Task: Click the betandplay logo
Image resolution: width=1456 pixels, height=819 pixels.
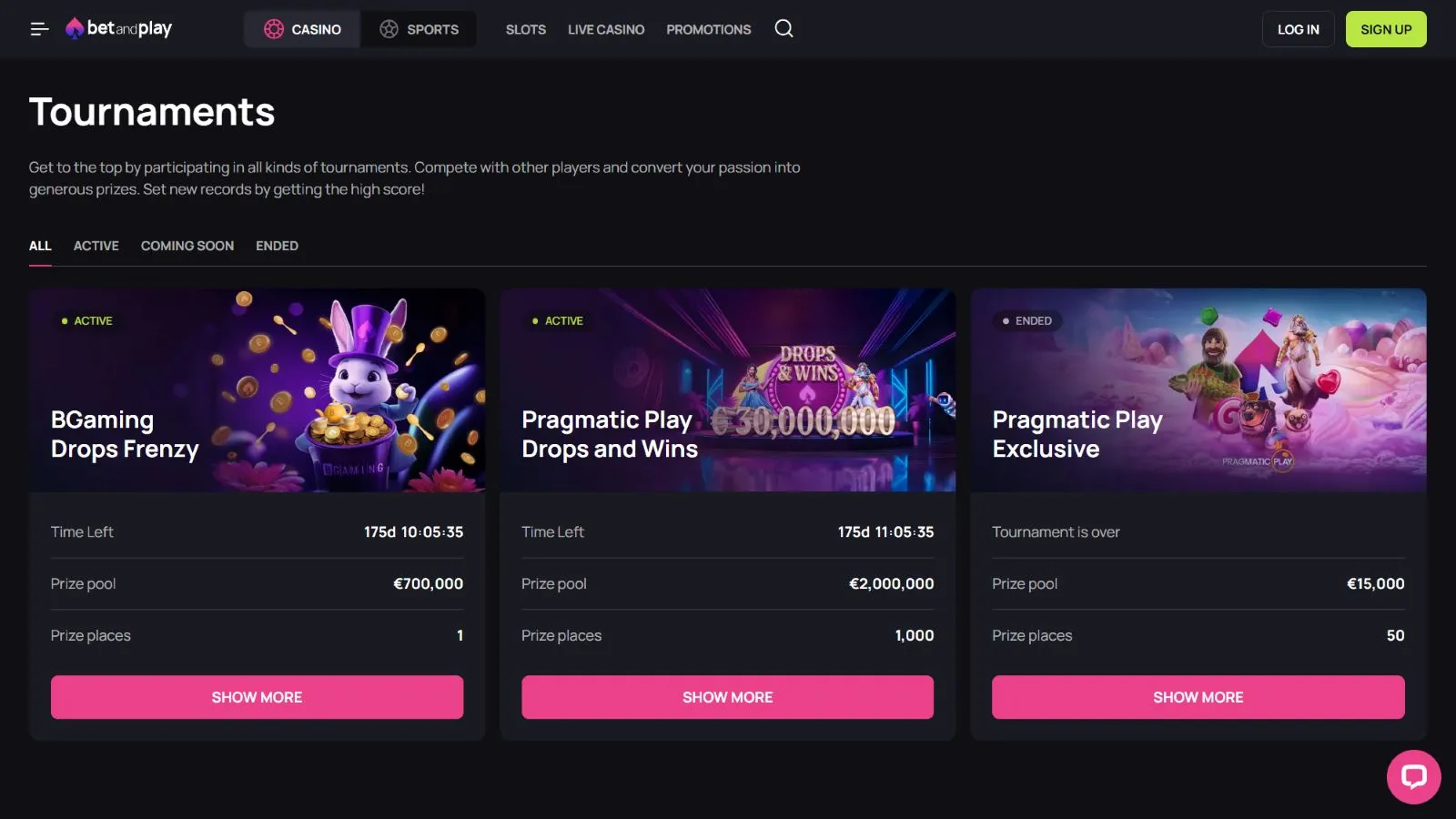Action: [x=119, y=29]
